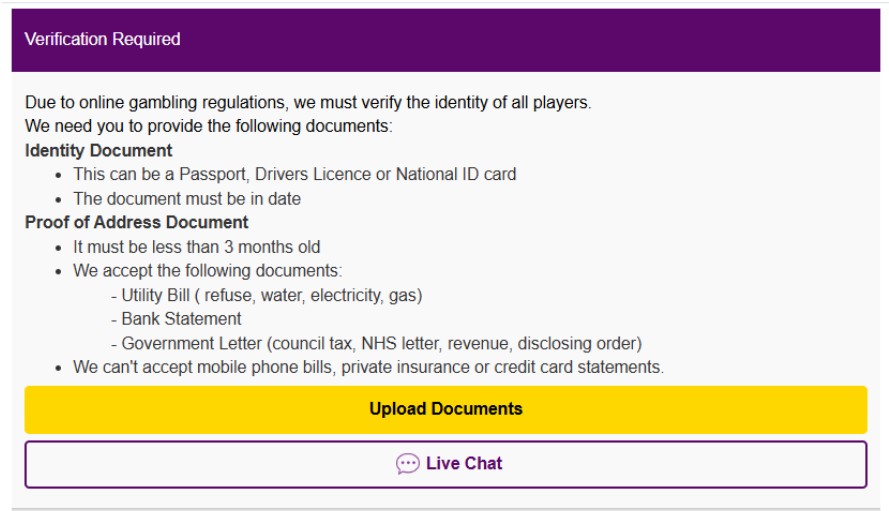Click the 'council tax' text

[x=314, y=343]
